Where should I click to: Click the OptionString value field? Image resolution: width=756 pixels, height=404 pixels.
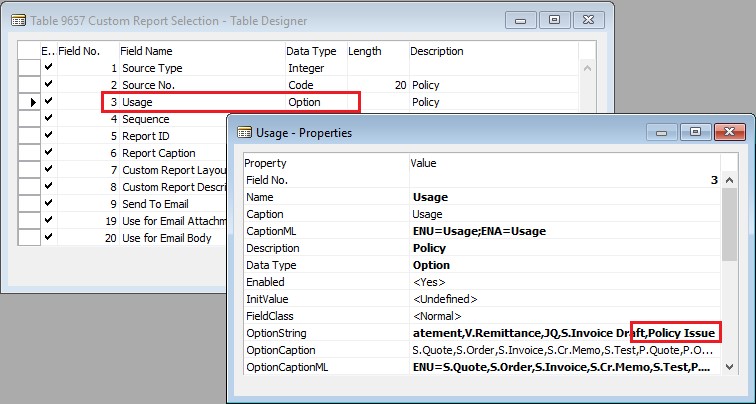(565, 333)
